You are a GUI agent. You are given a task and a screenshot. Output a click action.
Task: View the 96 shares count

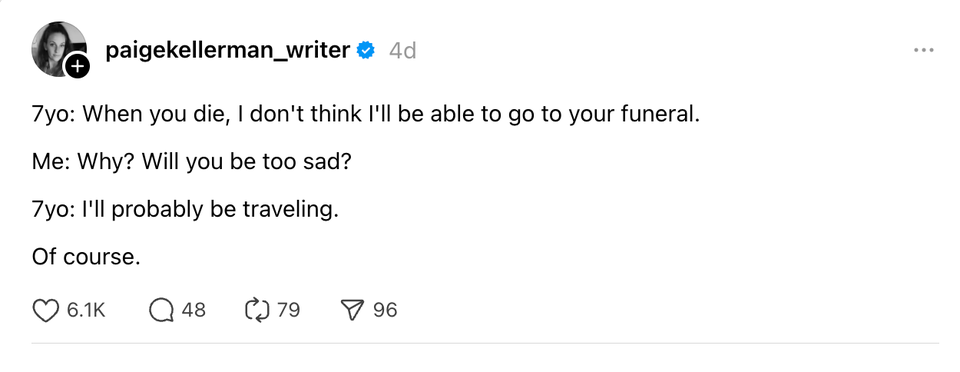coord(385,311)
